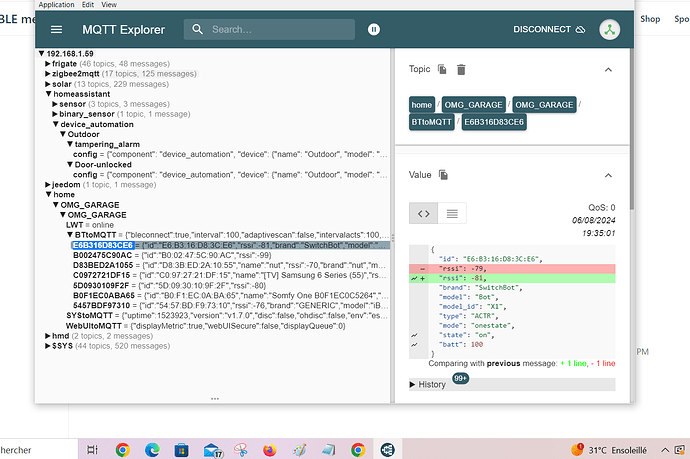Image resolution: width=690 pixels, height=459 pixels.
Task: Expand the frigate topic node
Action: pos(48,64)
